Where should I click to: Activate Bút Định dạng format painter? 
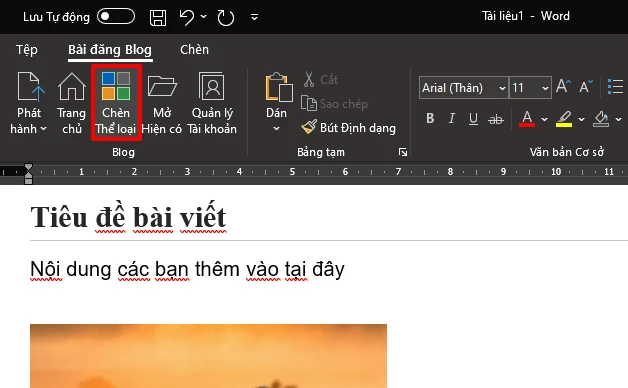pos(348,128)
